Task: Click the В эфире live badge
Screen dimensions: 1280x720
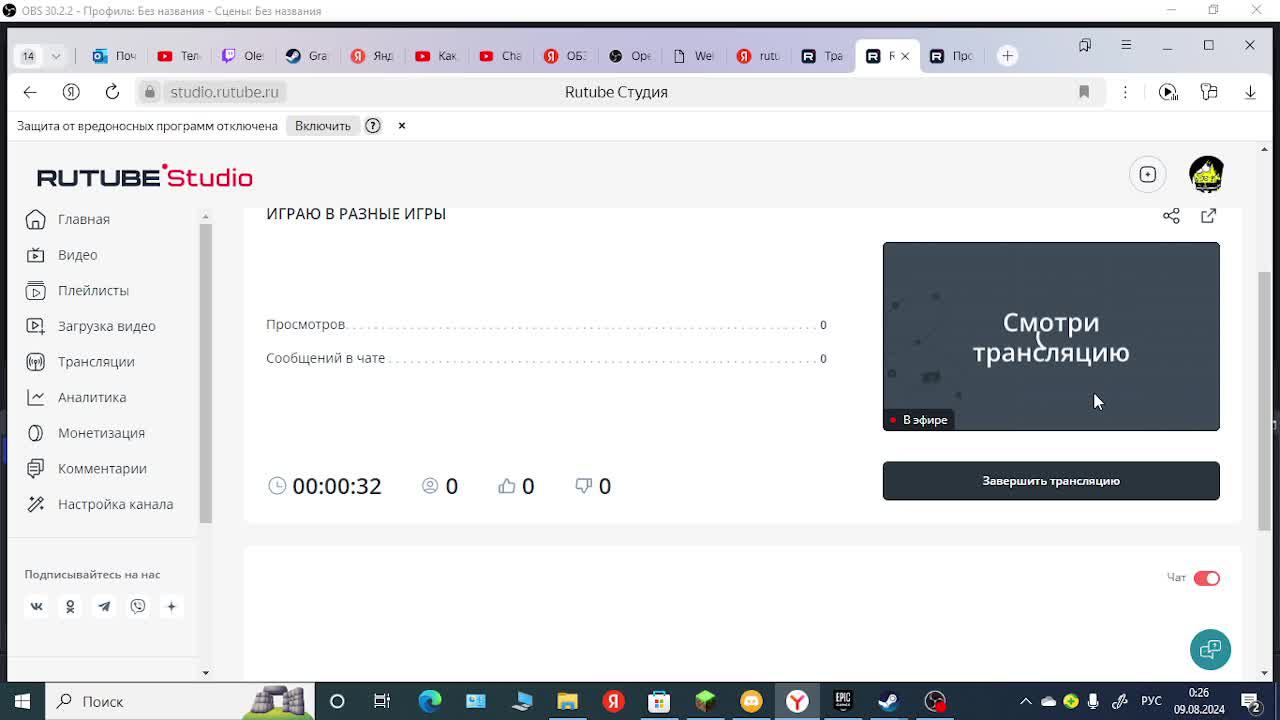Action: (x=919, y=420)
